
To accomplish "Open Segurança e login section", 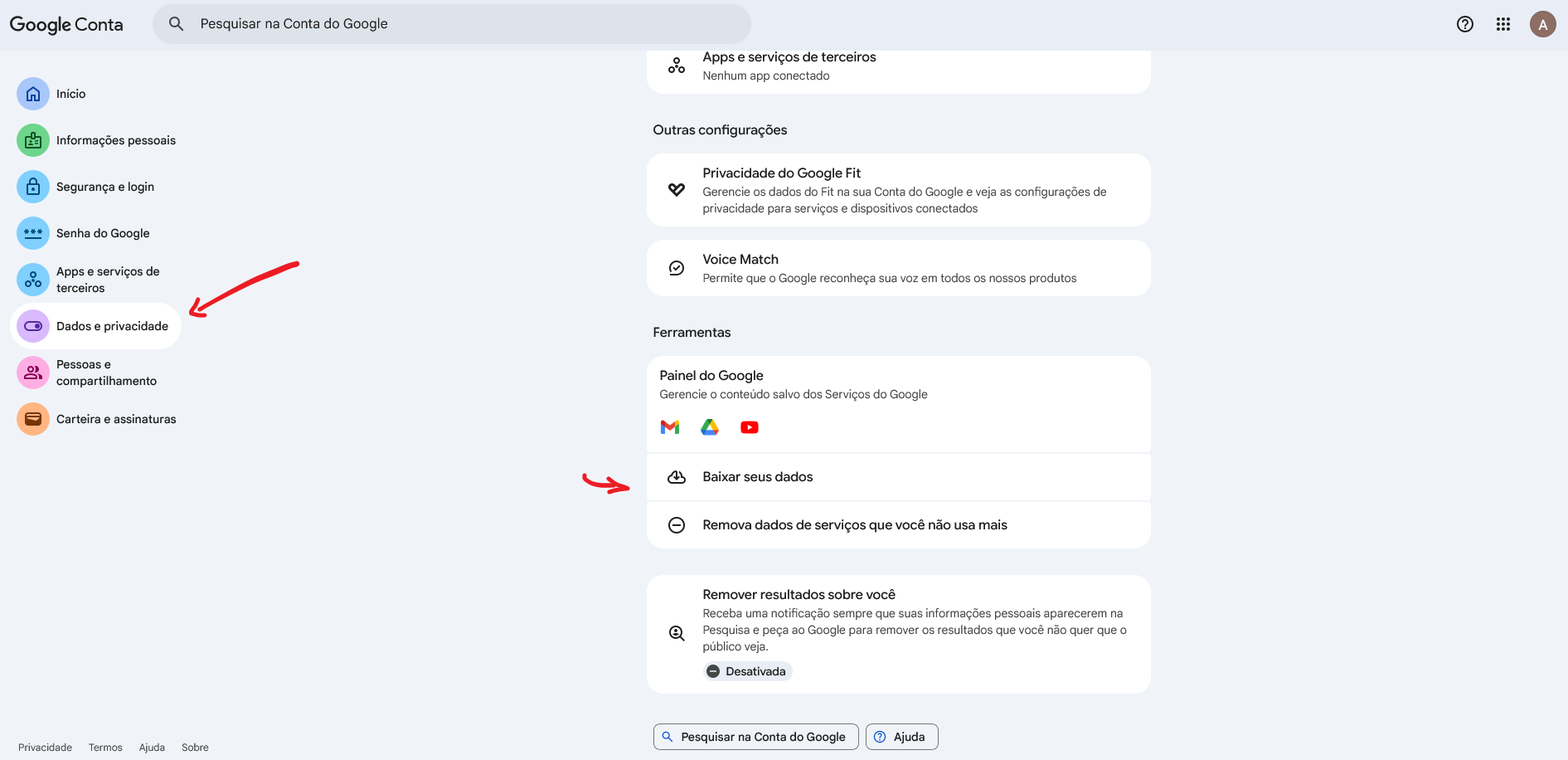I will point(105,187).
